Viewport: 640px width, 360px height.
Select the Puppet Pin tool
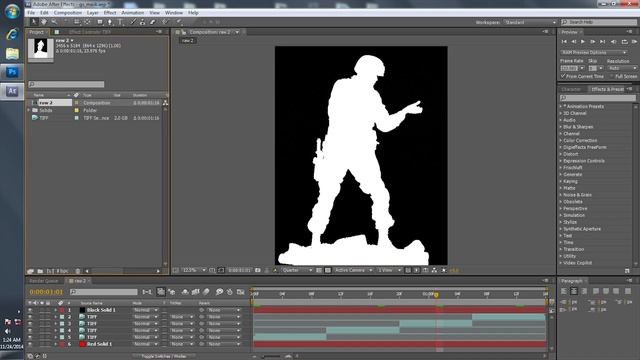pyautogui.click(x=179, y=22)
